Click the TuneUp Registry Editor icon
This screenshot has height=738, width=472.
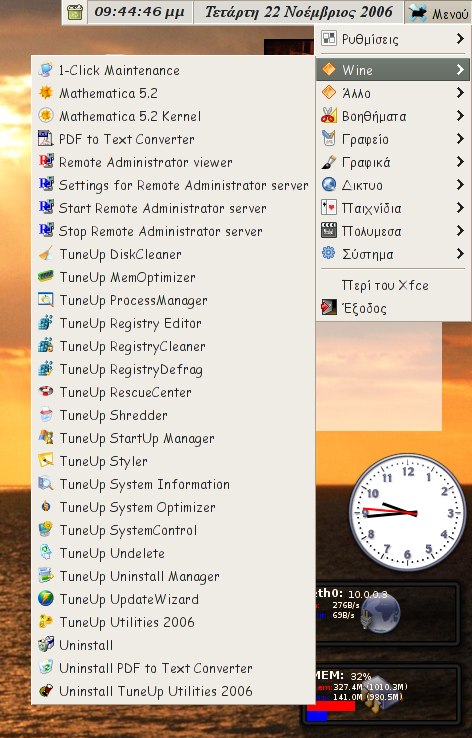click(x=46, y=323)
